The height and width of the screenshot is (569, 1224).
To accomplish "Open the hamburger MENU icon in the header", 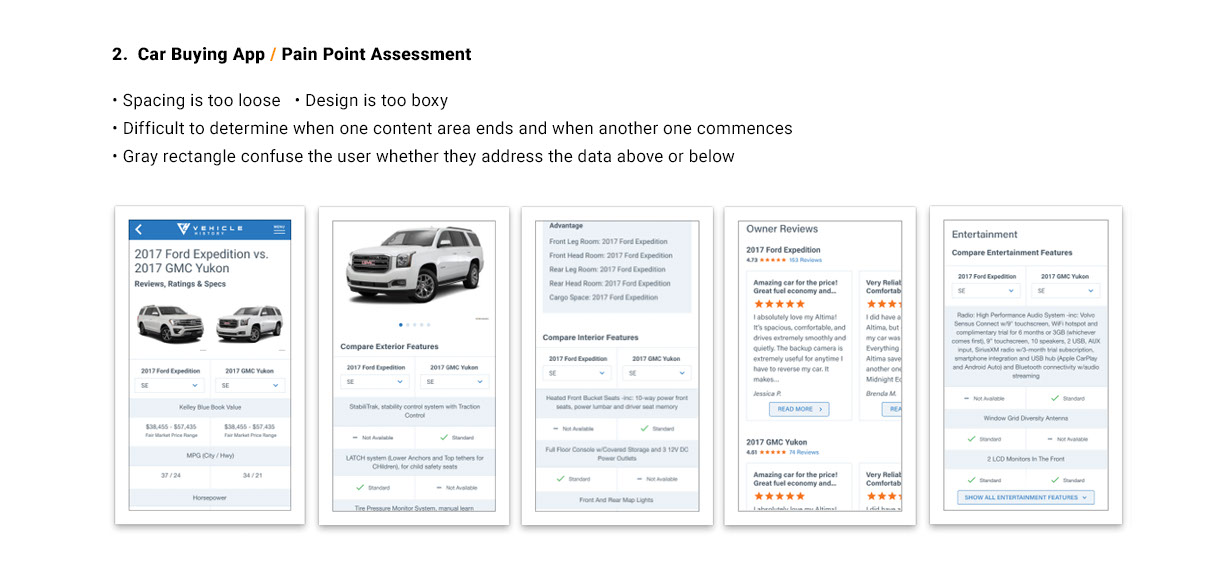I will 279,229.
